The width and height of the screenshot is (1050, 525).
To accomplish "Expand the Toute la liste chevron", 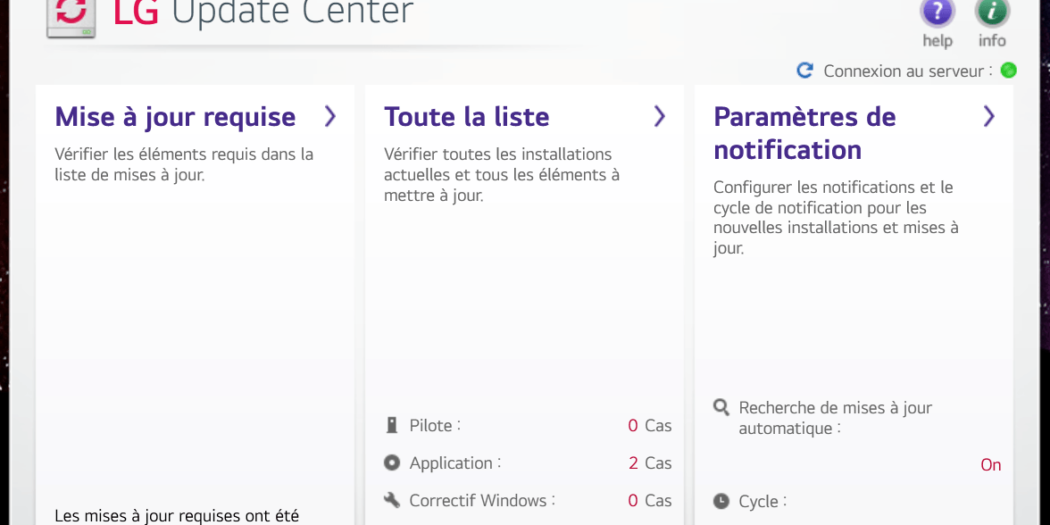I will tap(659, 117).
